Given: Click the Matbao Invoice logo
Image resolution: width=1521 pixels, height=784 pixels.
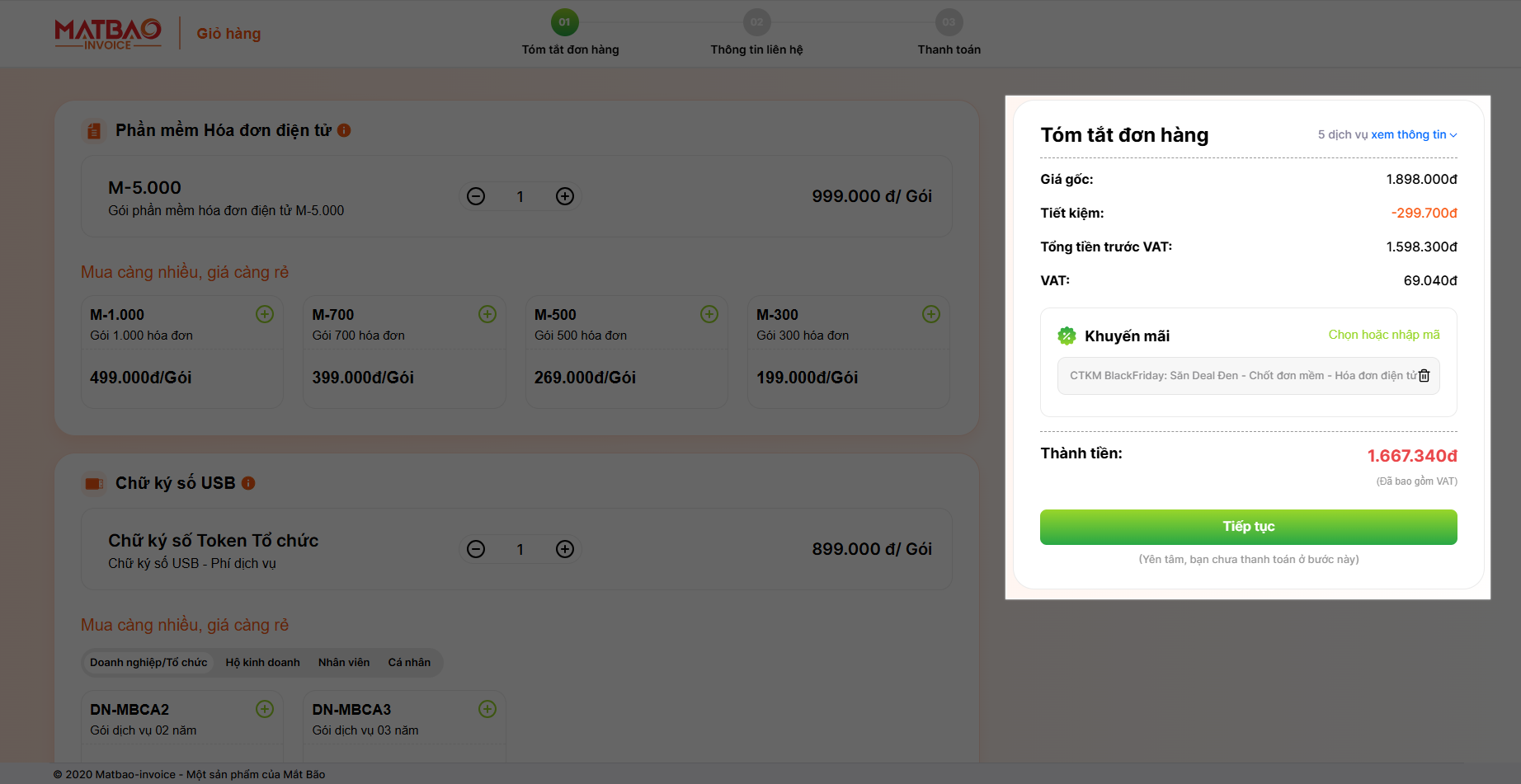Looking at the screenshot, I should (108, 34).
